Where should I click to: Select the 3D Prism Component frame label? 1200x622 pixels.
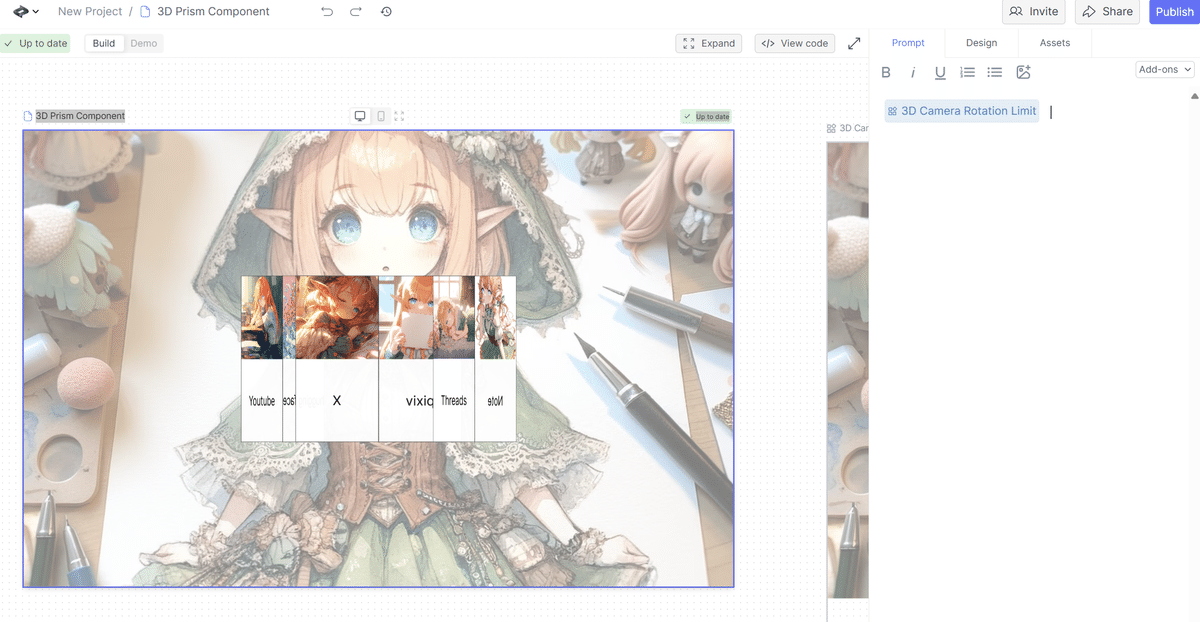click(80, 116)
